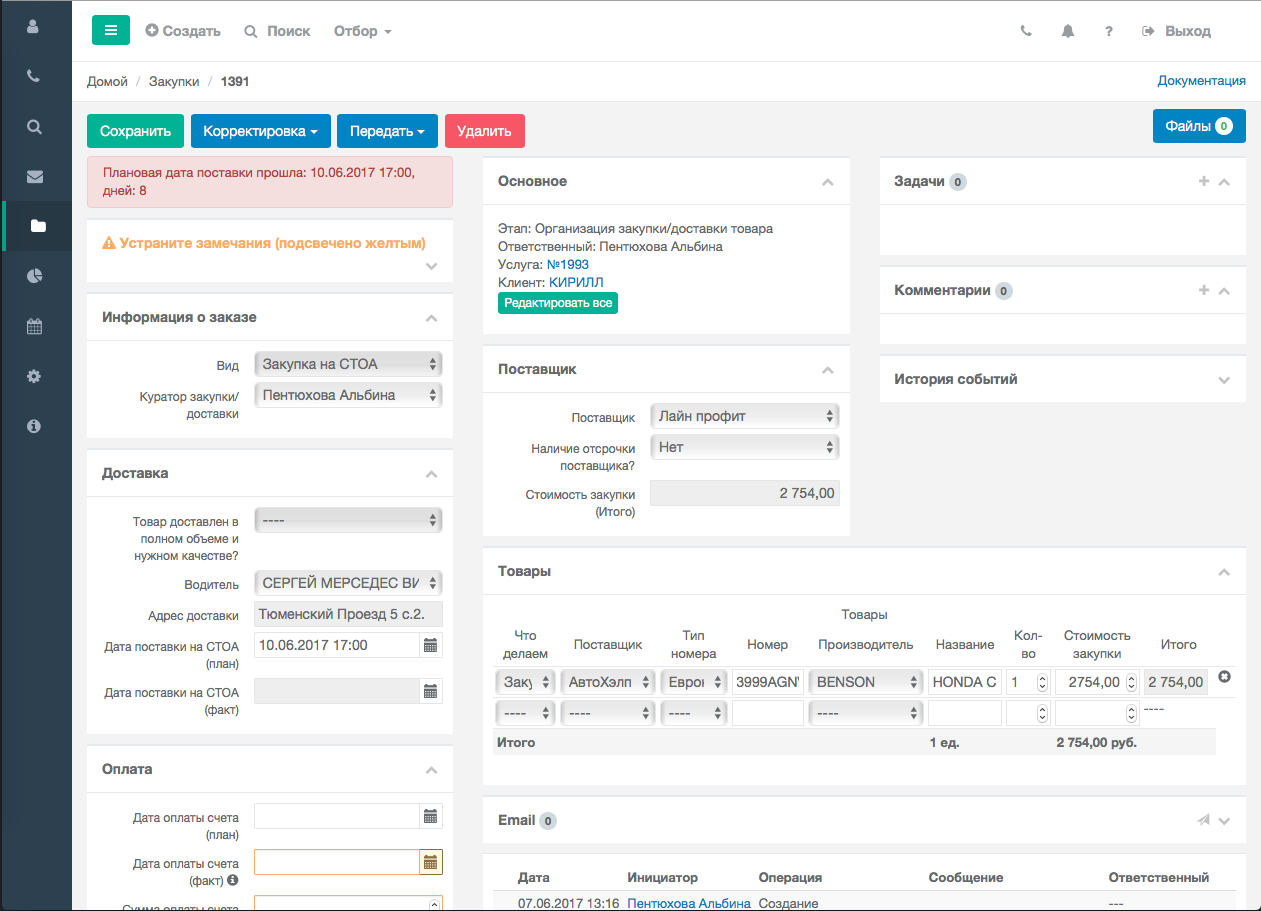Open BENSON manufacturer dropdown in goods row

coord(866,682)
